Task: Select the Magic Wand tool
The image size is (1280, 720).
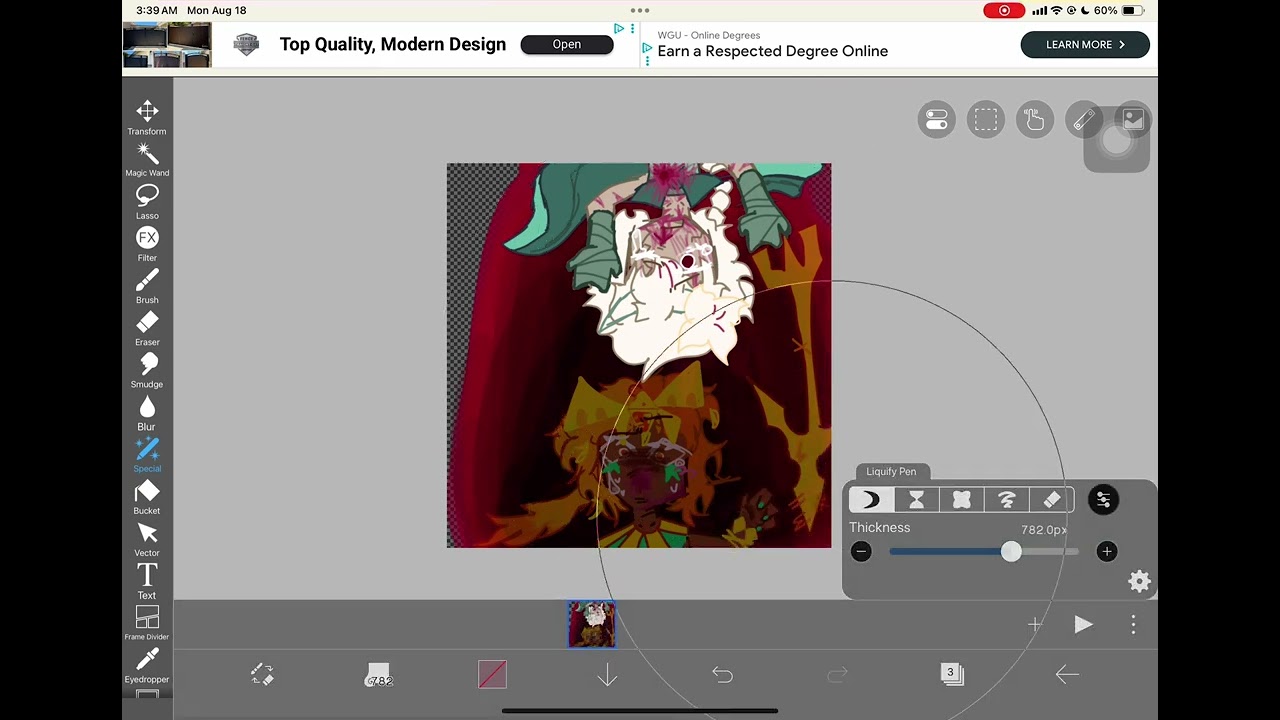Action: 147,160
